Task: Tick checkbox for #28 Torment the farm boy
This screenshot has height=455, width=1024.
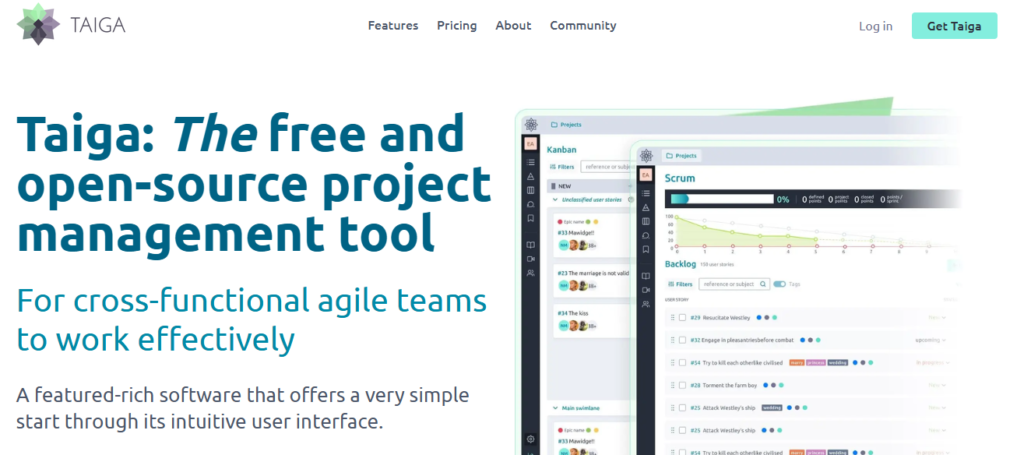Action: (682, 385)
